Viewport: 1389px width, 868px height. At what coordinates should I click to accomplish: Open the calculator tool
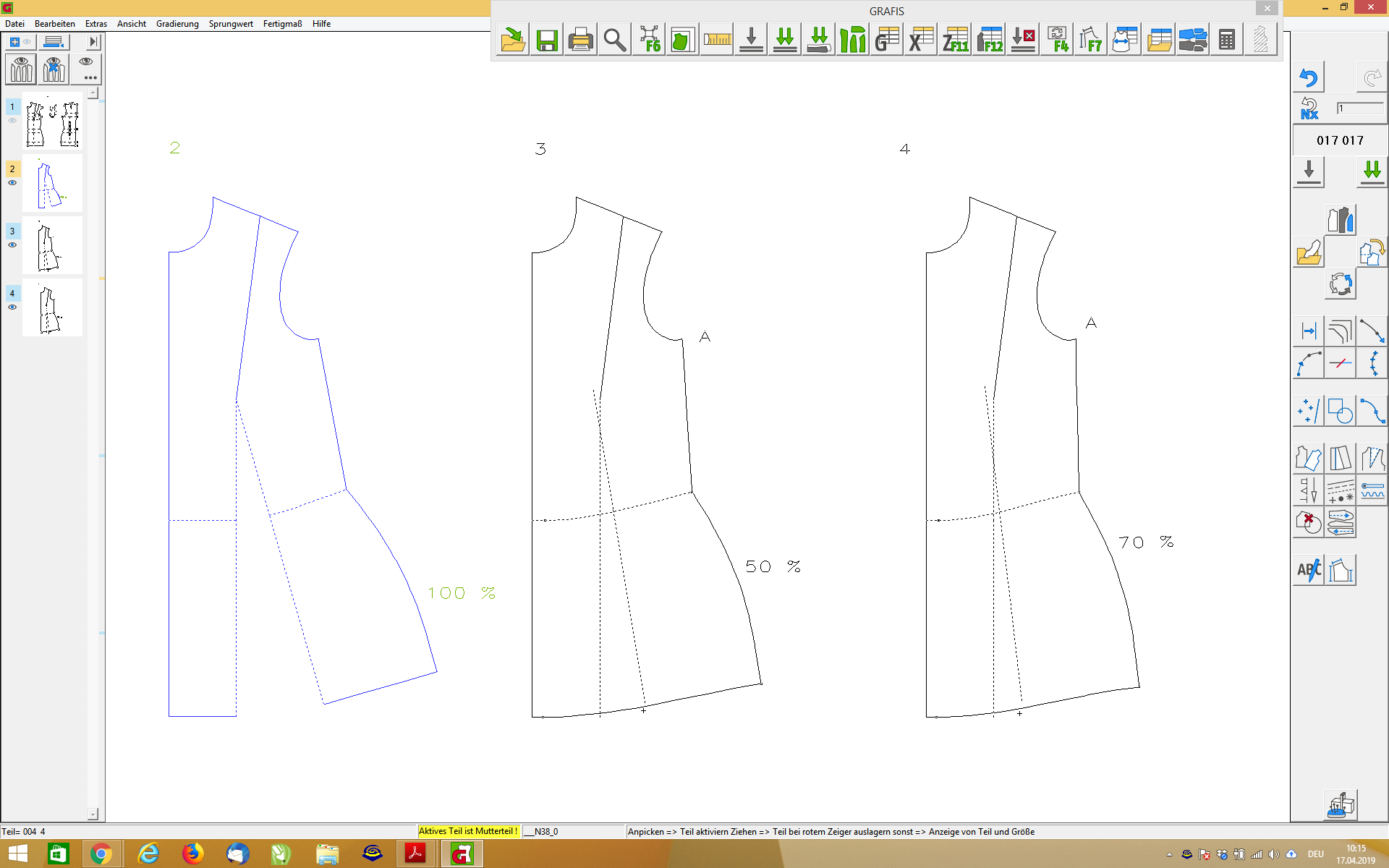1226,41
